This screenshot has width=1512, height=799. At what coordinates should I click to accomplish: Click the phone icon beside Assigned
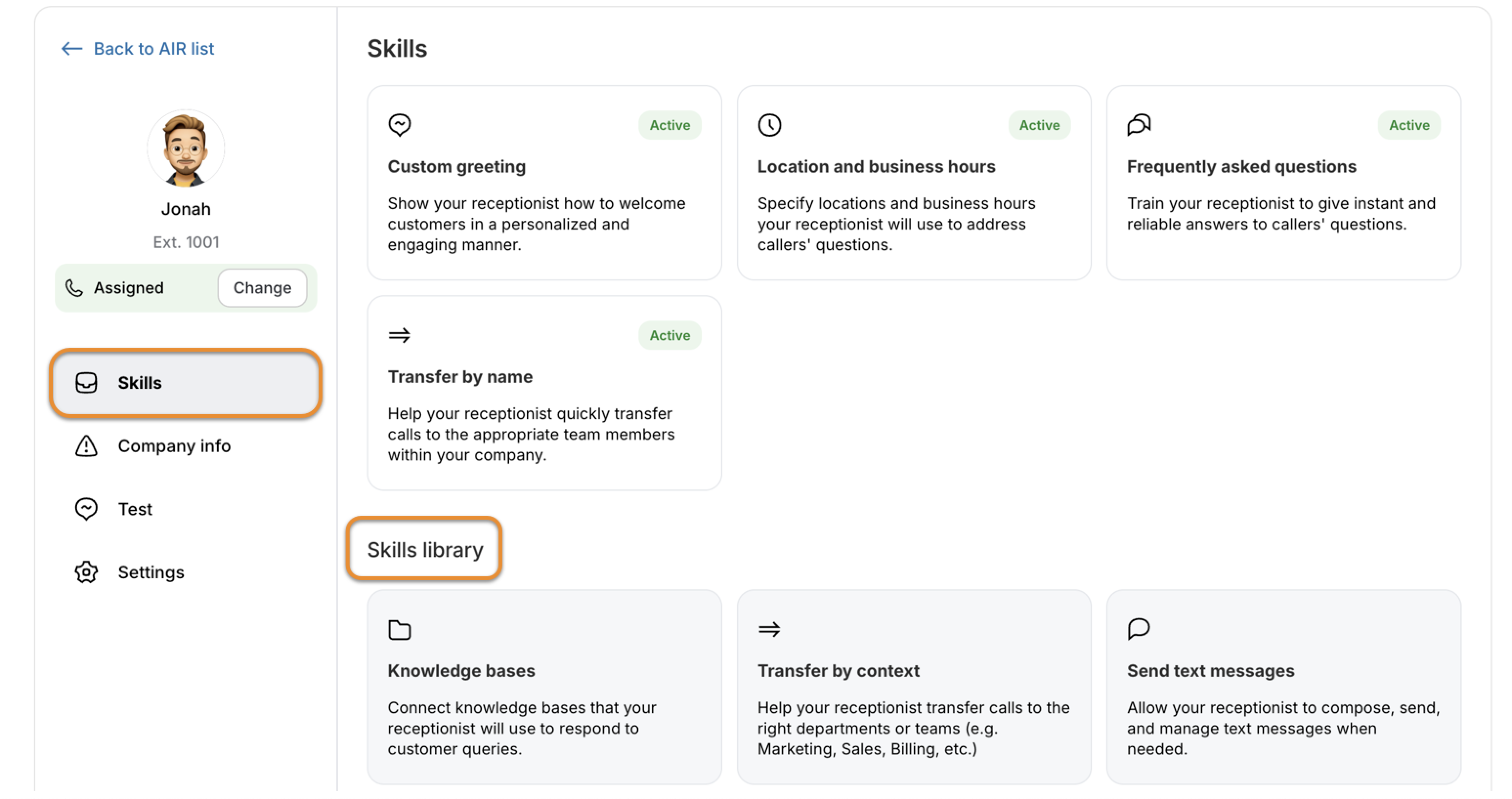[74, 288]
